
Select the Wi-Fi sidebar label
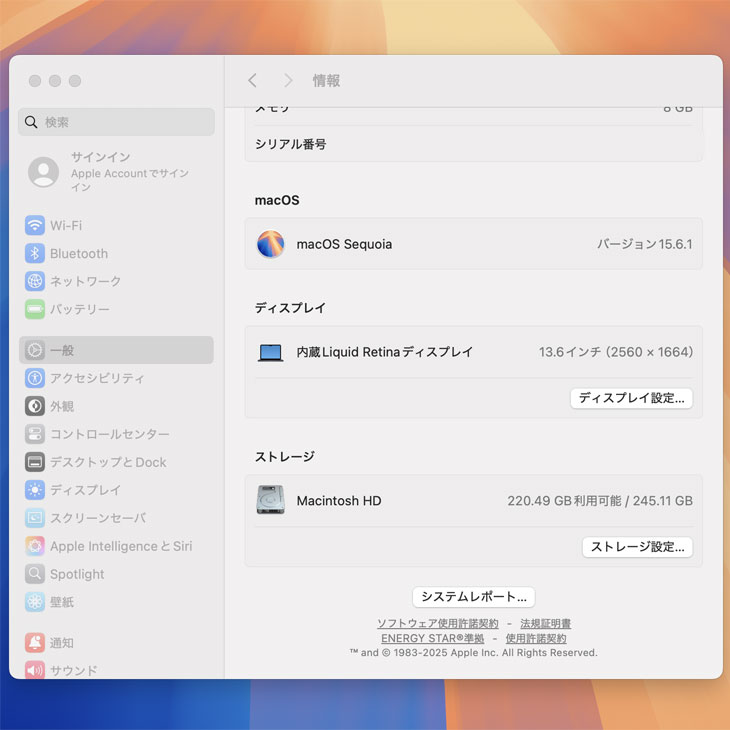pyautogui.click(x=66, y=225)
